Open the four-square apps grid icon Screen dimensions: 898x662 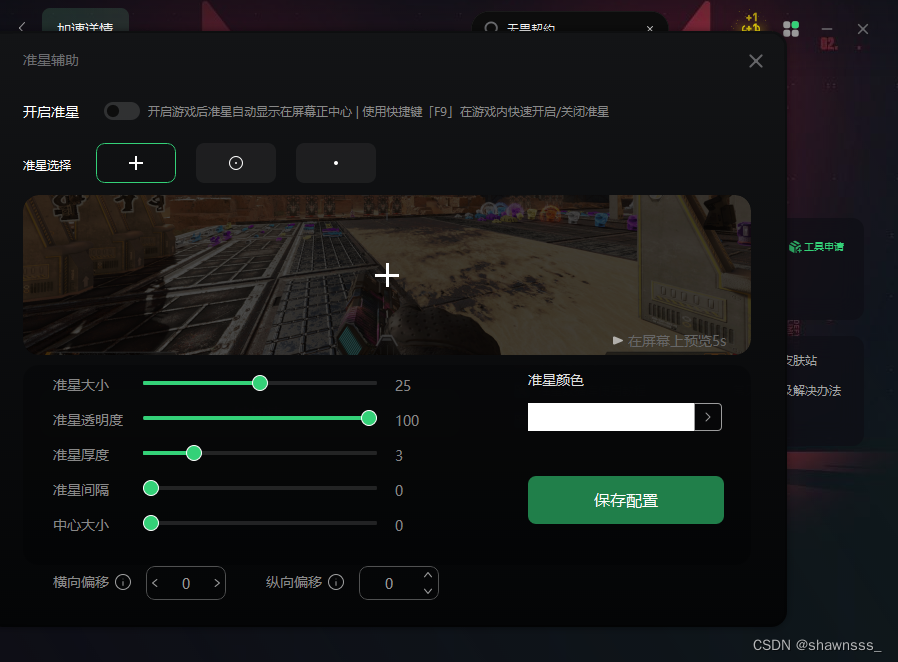point(791,29)
